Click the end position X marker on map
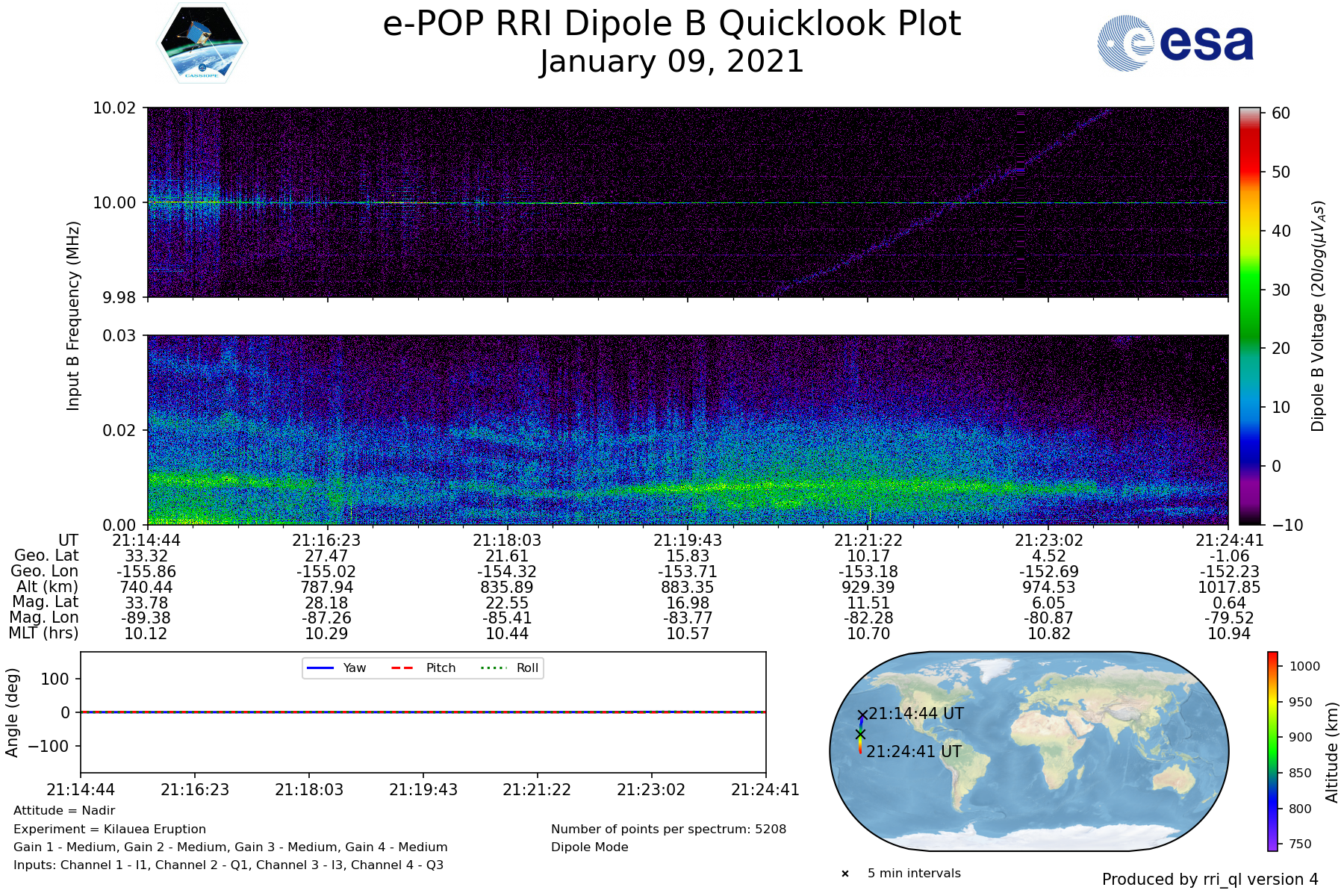Viewport: 1344px width, 896px height. click(x=860, y=735)
